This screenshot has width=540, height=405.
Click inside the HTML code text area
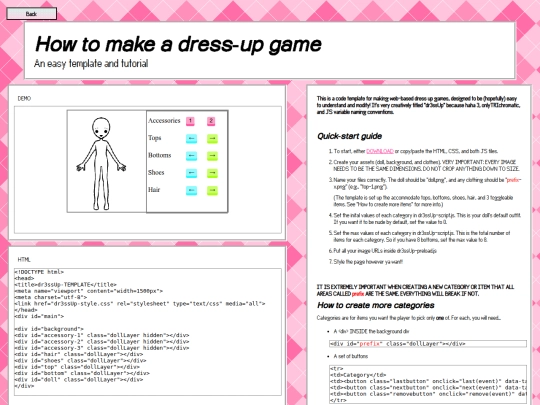[x=148, y=332]
